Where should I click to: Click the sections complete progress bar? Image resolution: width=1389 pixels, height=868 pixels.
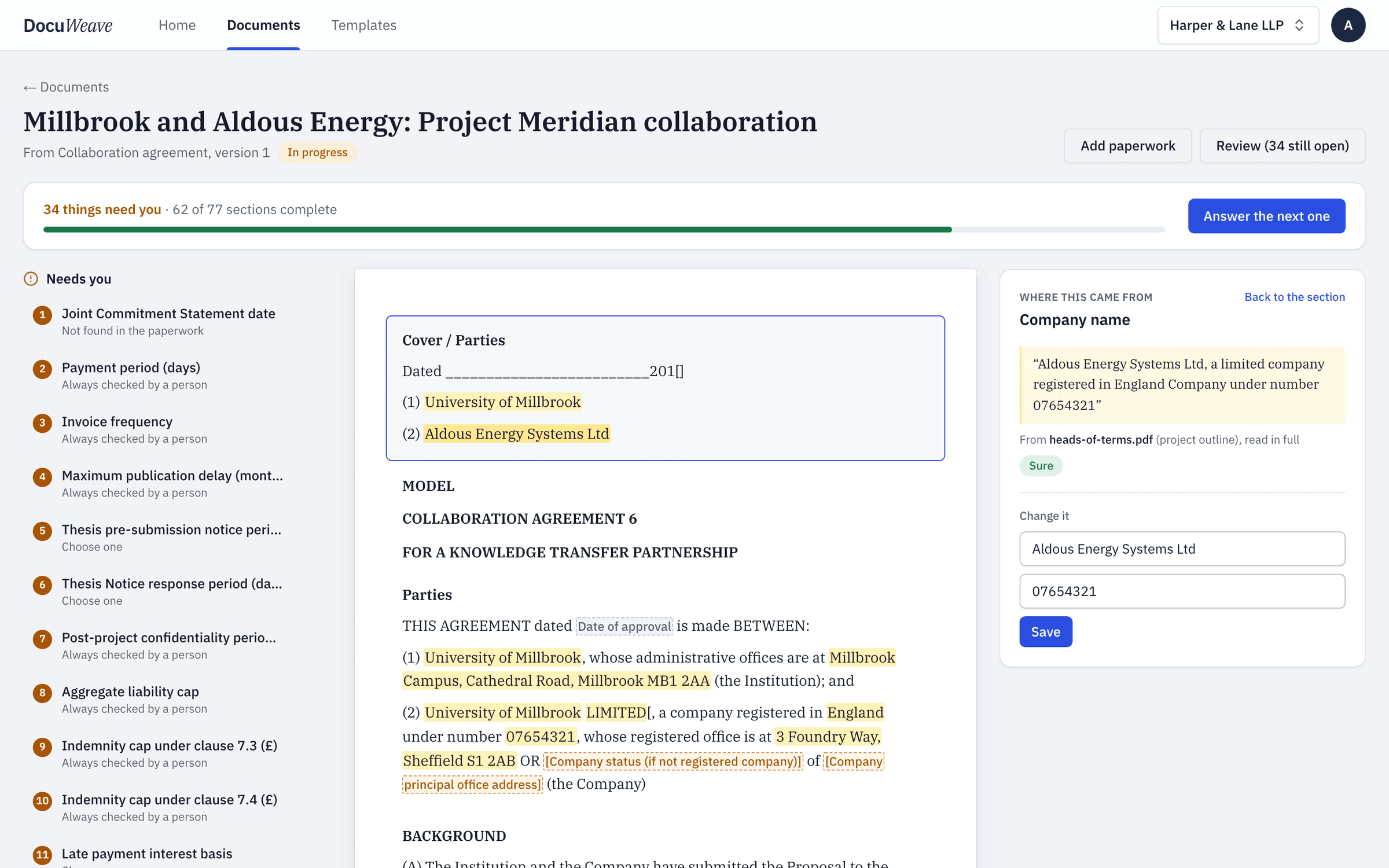(x=604, y=230)
